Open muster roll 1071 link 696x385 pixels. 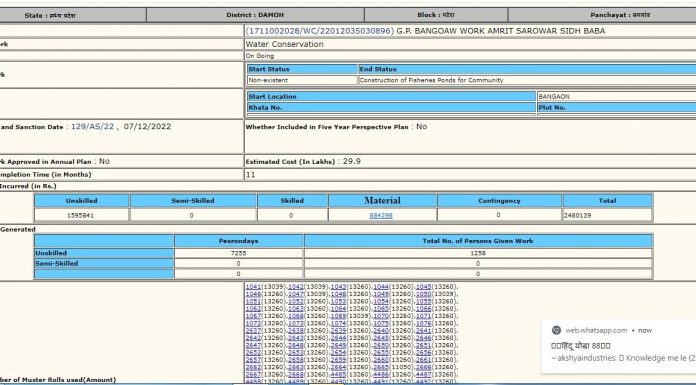pos(423,316)
